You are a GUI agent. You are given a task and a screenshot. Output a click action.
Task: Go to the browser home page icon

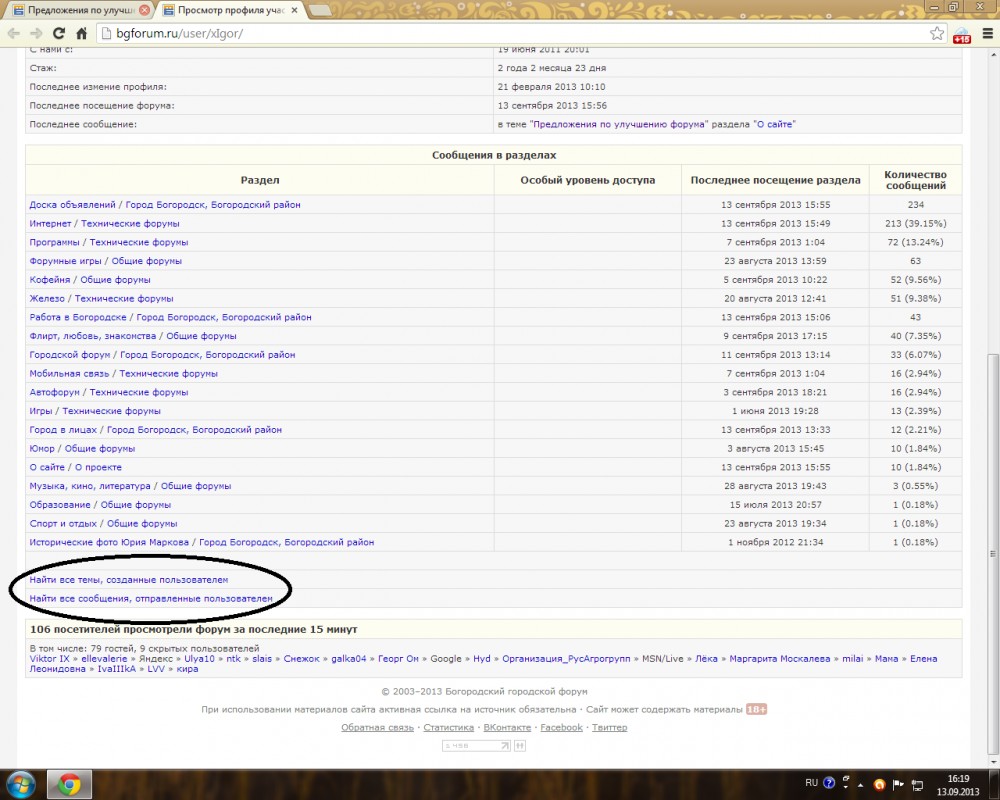click(x=82, y=33)
